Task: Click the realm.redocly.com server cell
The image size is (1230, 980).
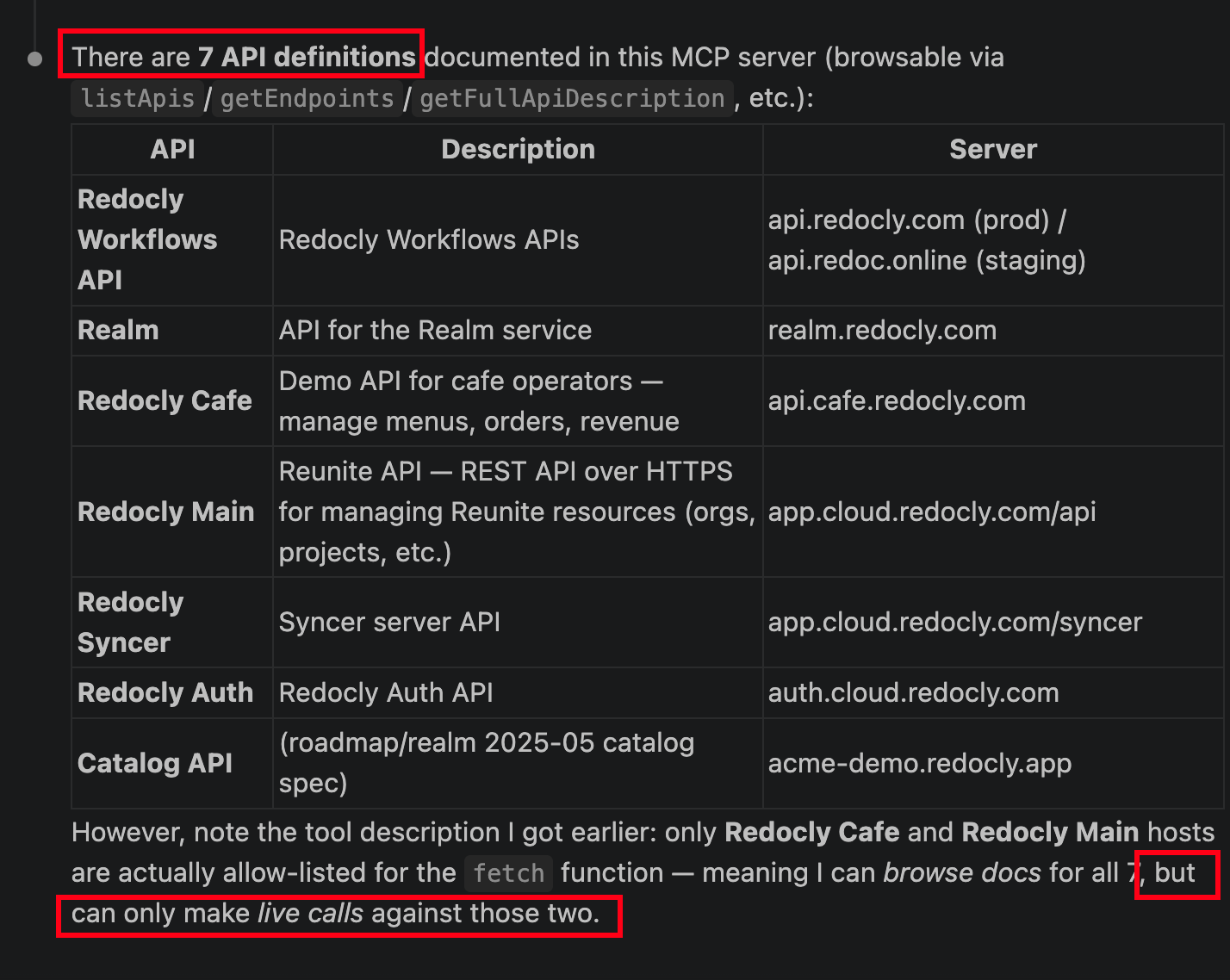Action: 993,331
